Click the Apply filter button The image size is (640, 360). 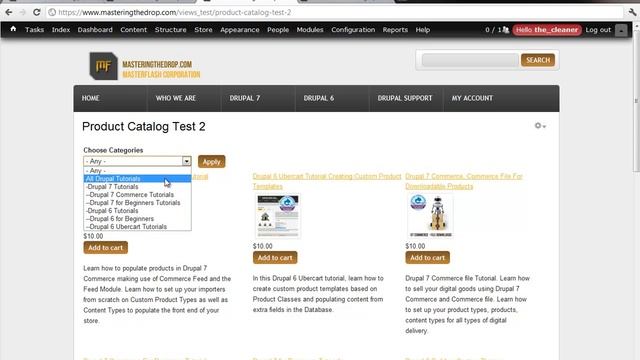(x=211, y=162)
